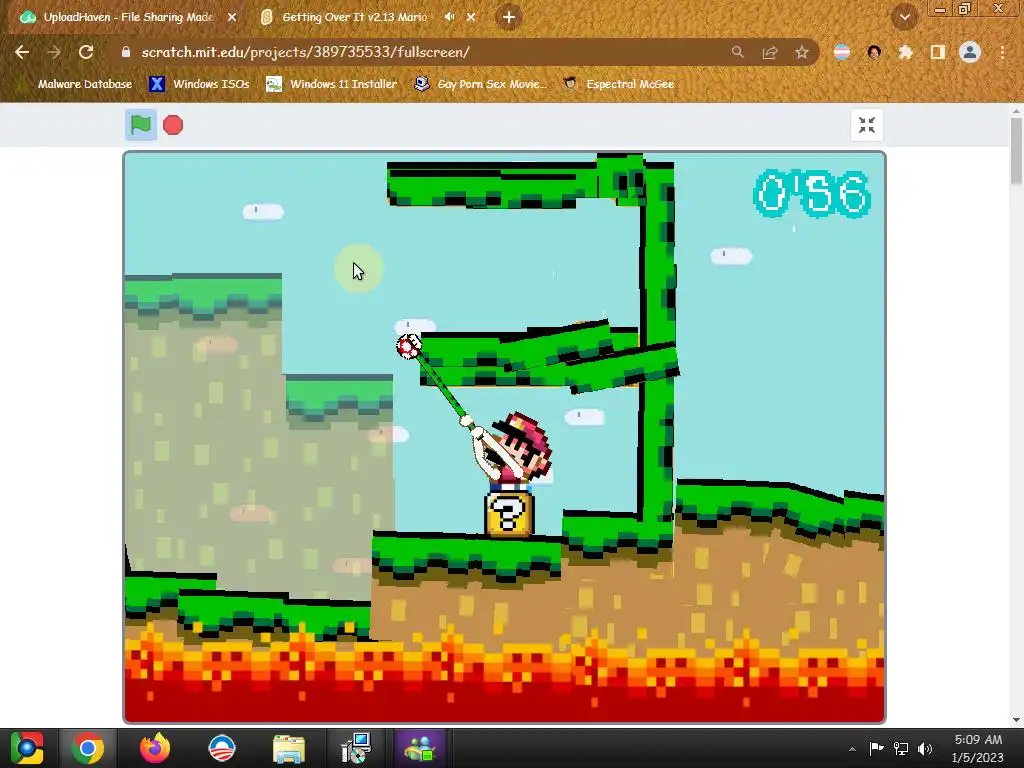Open the network status tray icon
The height and width of the screenshot is (768, 1024).
pyautogui.click(x=901, y=748)
